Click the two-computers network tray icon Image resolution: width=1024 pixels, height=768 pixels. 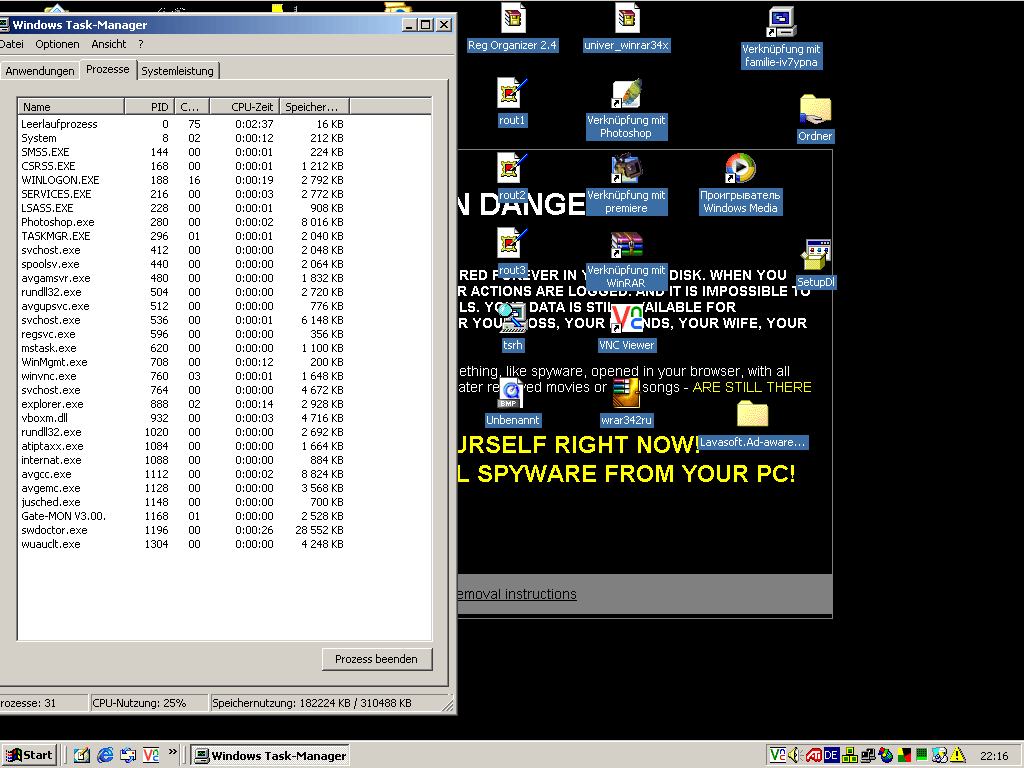[868, 755]
